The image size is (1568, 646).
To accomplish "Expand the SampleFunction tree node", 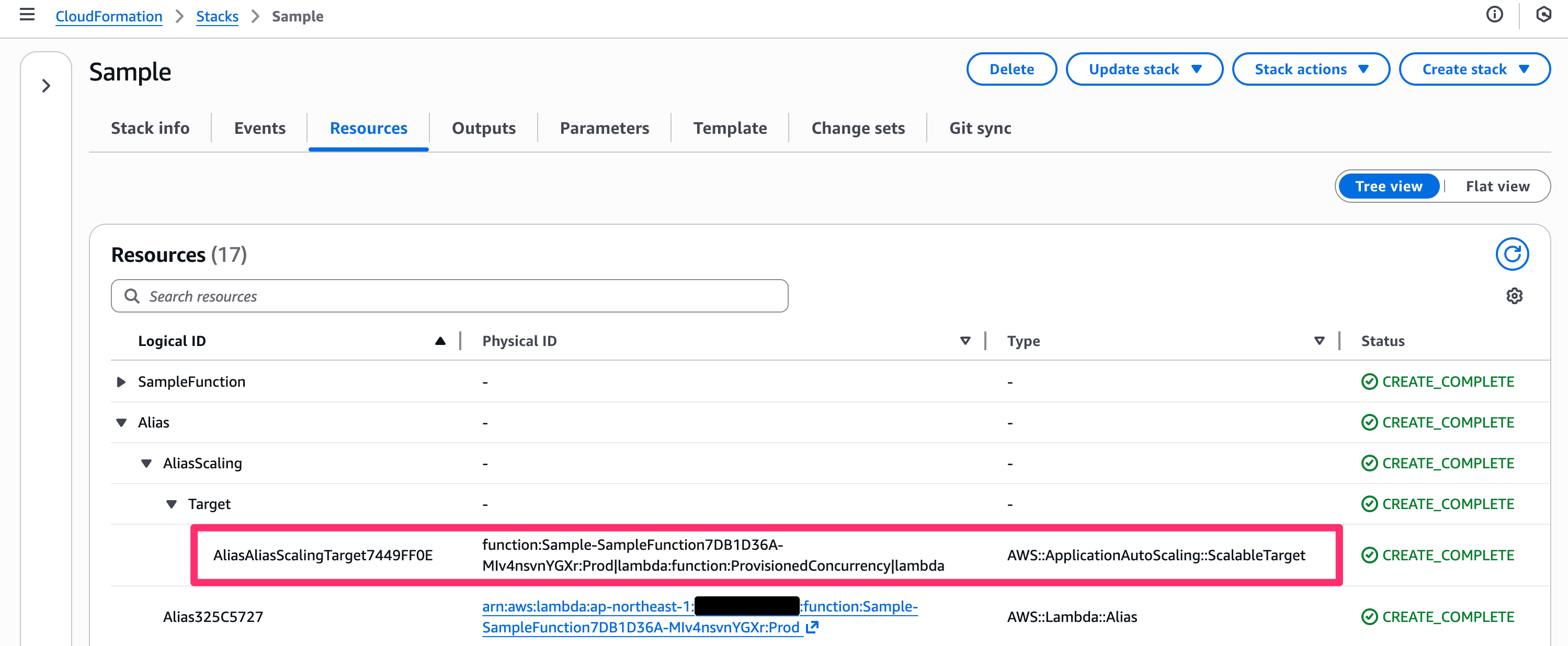I will (x=121, y=382).
